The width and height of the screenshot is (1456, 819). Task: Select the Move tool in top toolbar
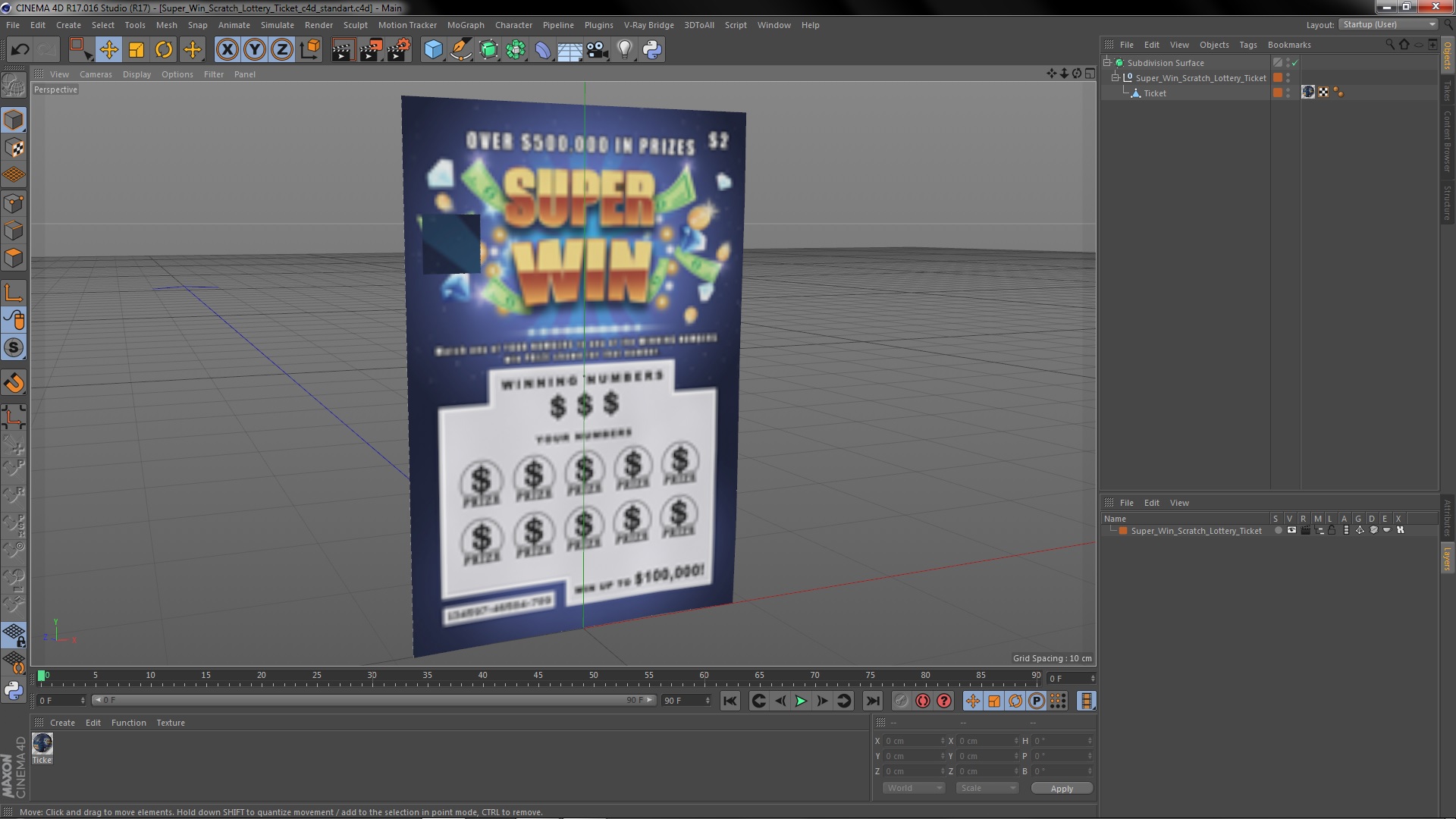[108, 50]
